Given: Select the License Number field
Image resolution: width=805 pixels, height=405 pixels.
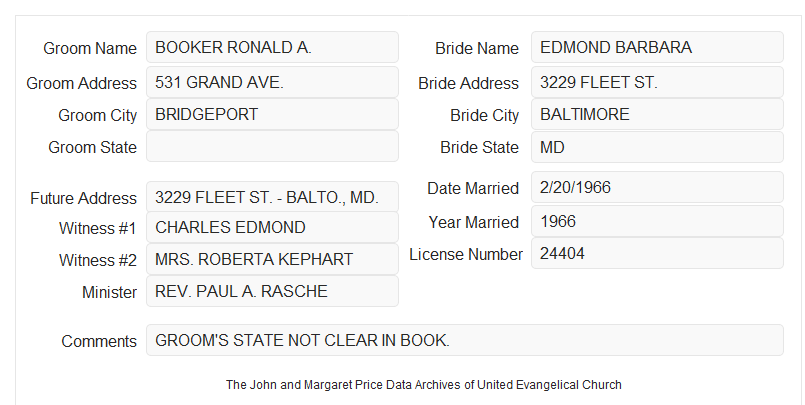Looking at the screenshot, I should tap(657, 253).
